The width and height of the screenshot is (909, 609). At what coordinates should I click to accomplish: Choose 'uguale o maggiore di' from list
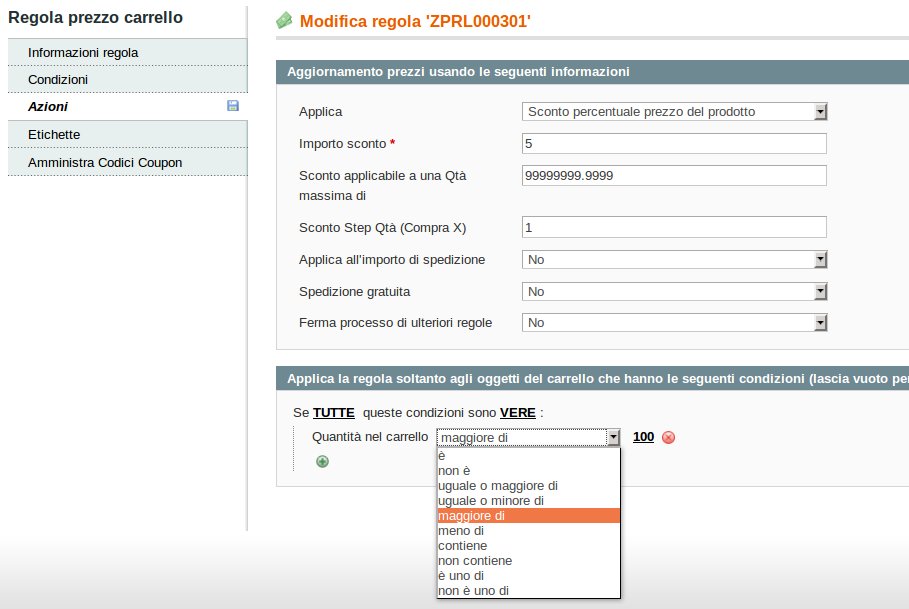click(x=498, y=485)
